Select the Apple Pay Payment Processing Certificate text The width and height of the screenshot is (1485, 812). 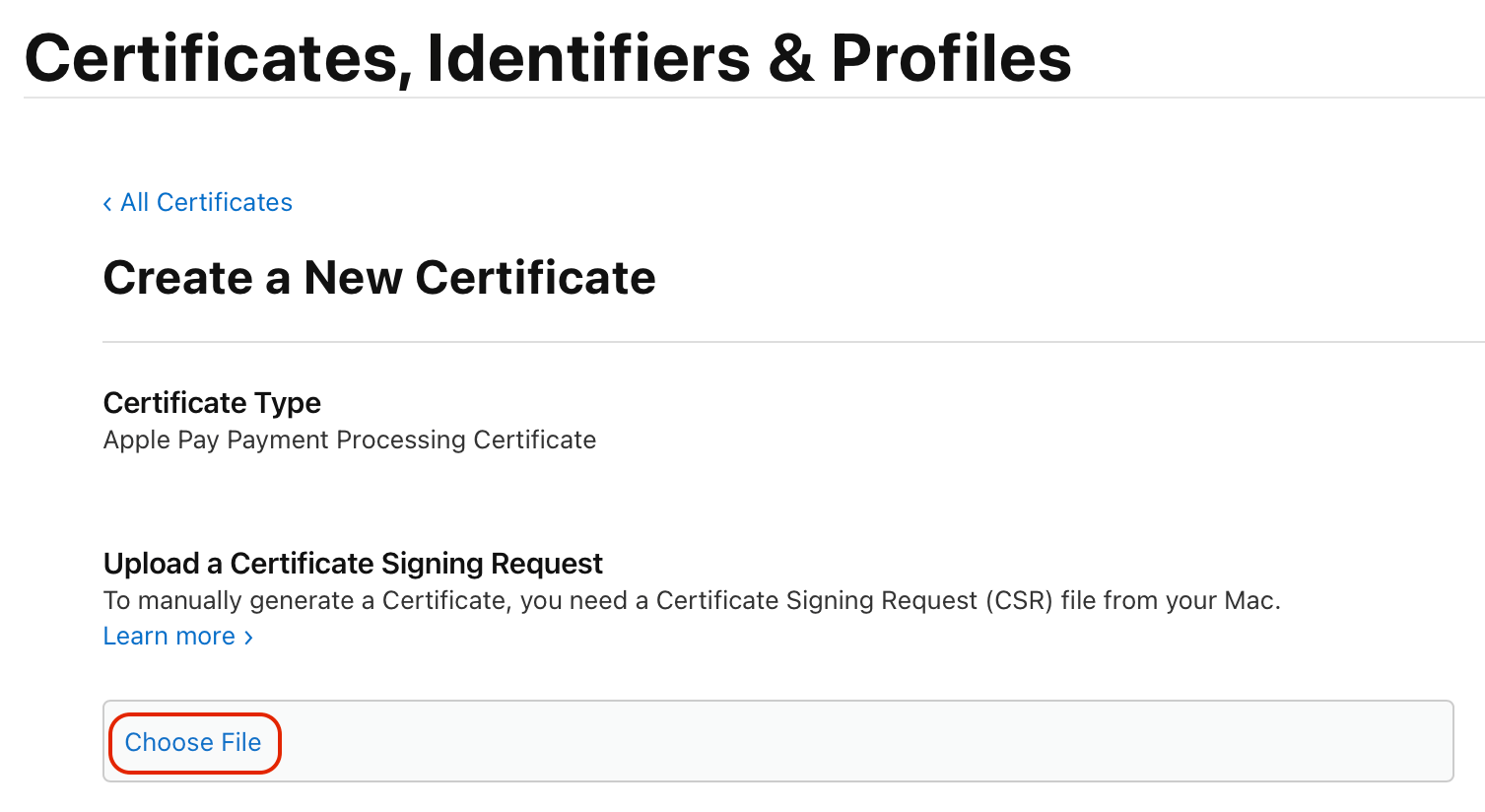(x=350, y=440)
